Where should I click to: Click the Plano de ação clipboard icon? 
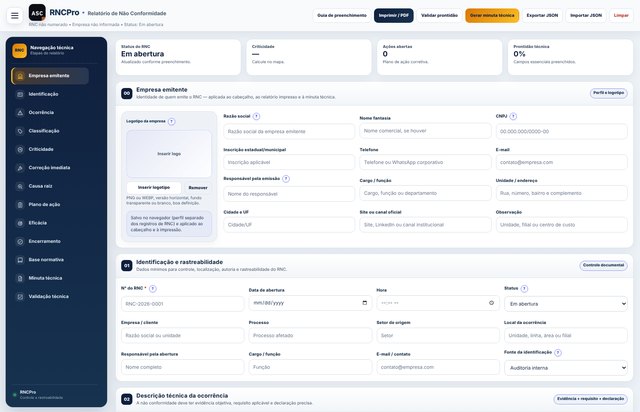[20, 205]
